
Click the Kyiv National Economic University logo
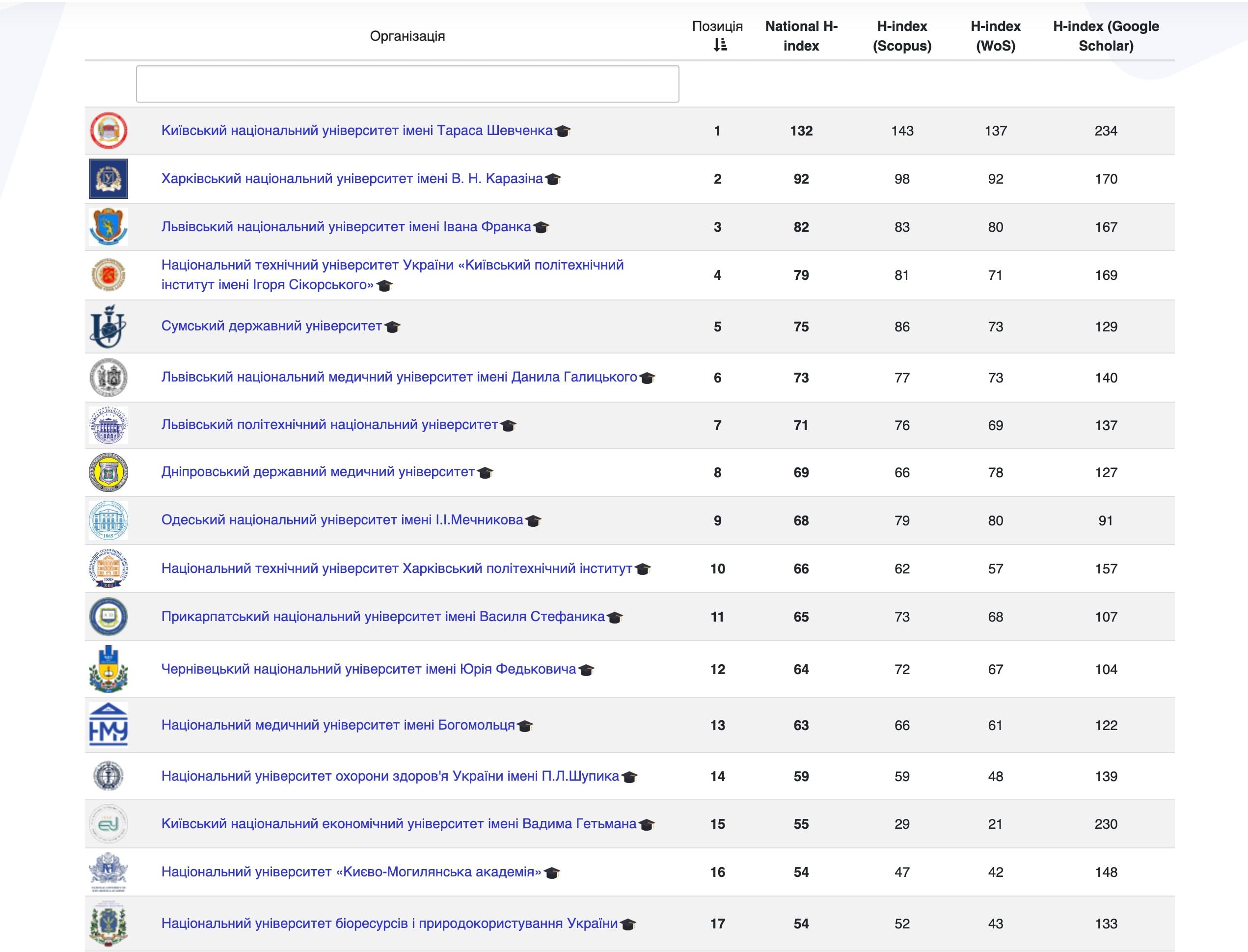(108, 824)
